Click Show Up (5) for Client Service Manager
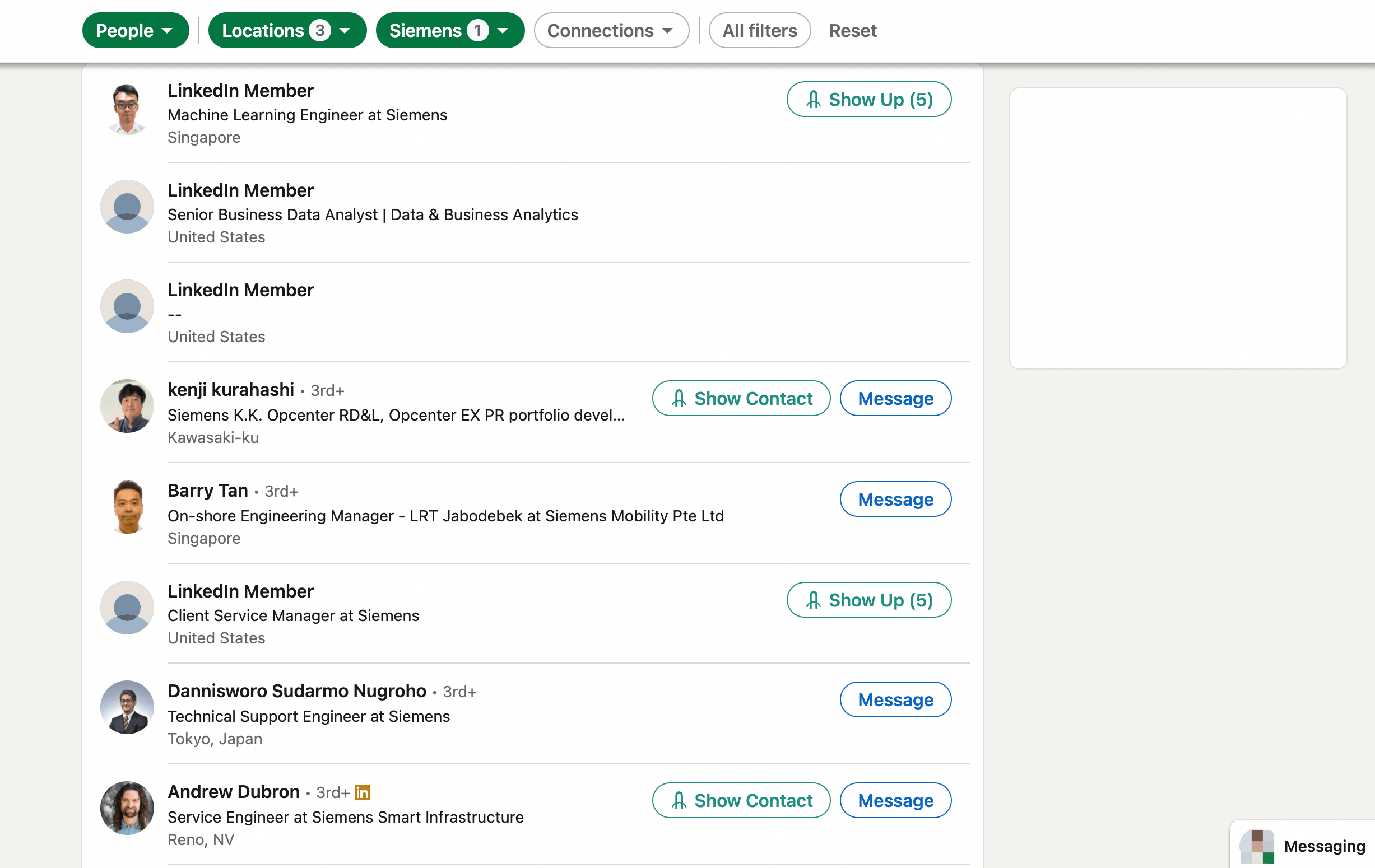The height and width of the screenshot is (868, 1375). (868, 600)
